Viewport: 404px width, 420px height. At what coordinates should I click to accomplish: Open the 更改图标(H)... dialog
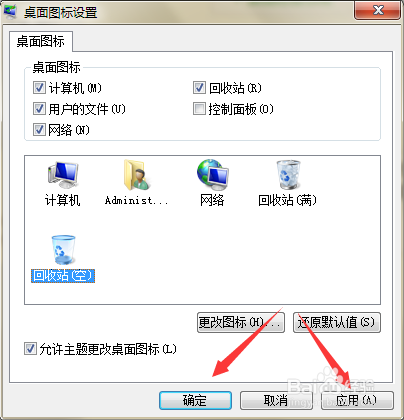[x=241, y=322]
